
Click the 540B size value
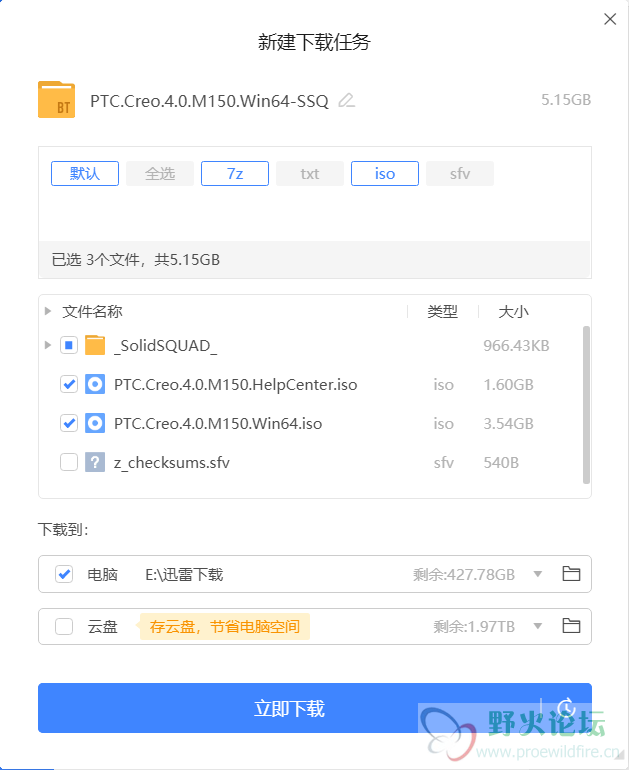click(x=501, y=463)
